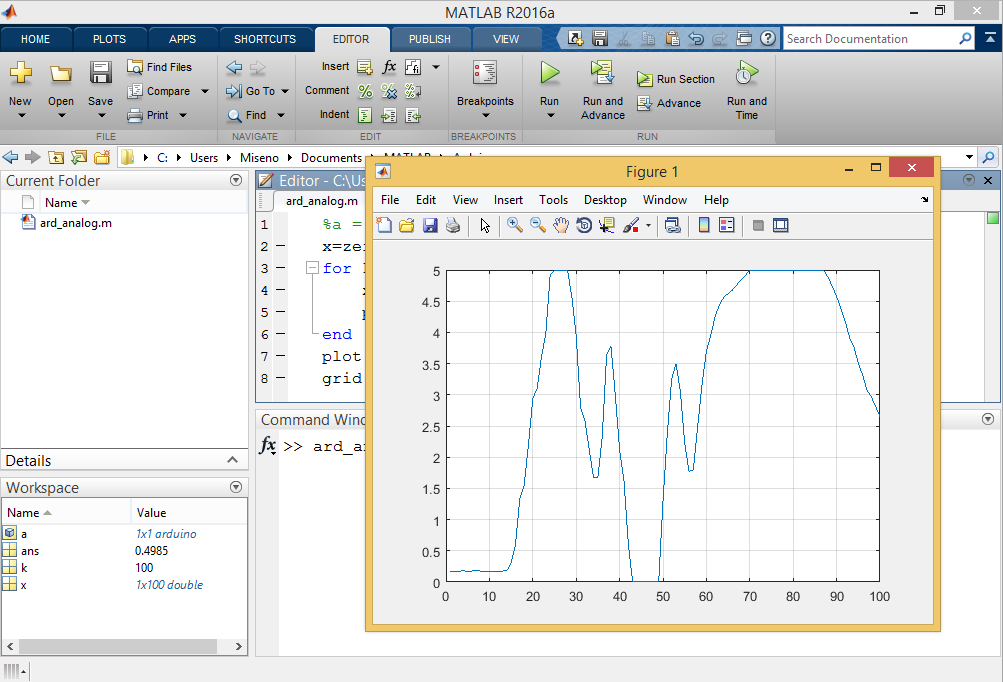Select the ard_analog.m editor tab
1003x682 pixels.
coord(322,201)
